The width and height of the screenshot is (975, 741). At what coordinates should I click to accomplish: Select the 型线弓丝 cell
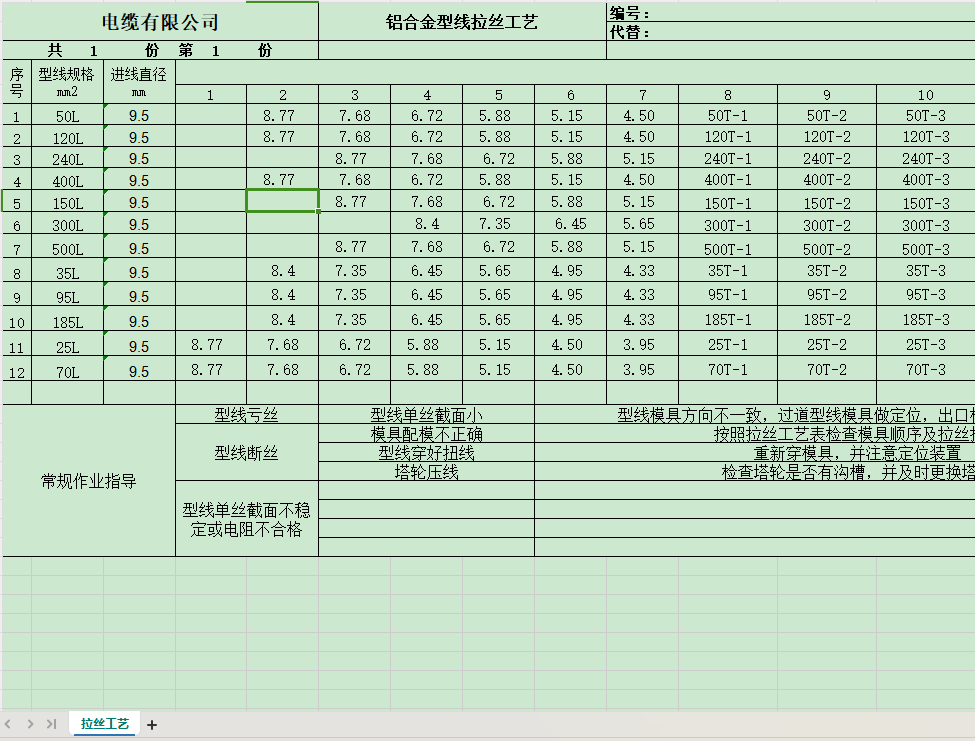(x=246, y=414)
